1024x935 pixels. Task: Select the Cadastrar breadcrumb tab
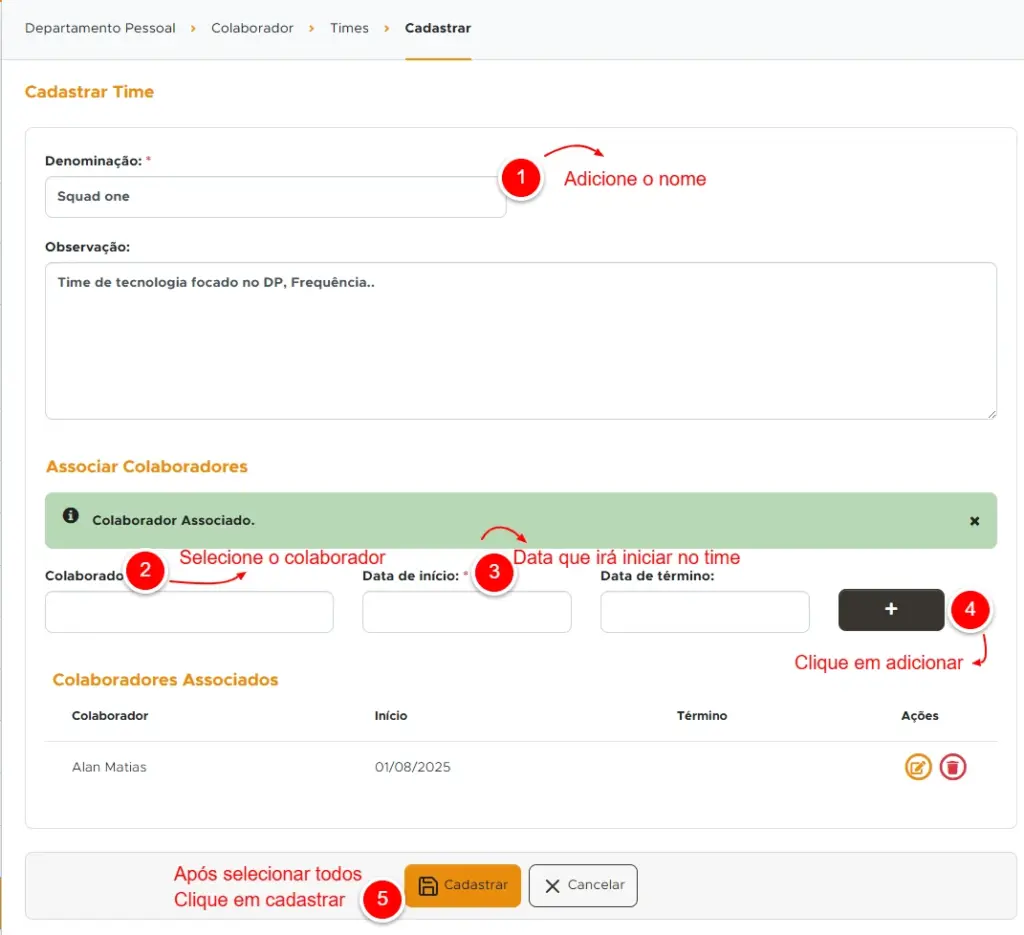point(437,28)
